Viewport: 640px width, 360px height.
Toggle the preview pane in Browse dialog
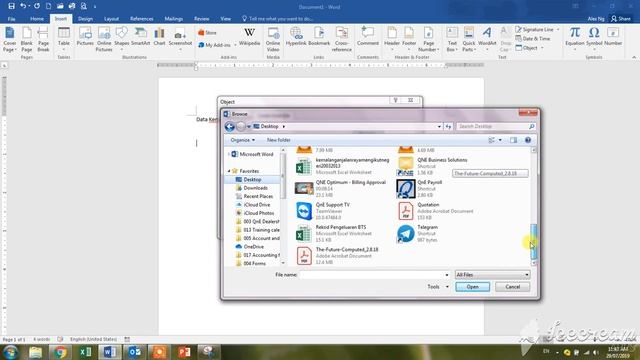point(513,140)
